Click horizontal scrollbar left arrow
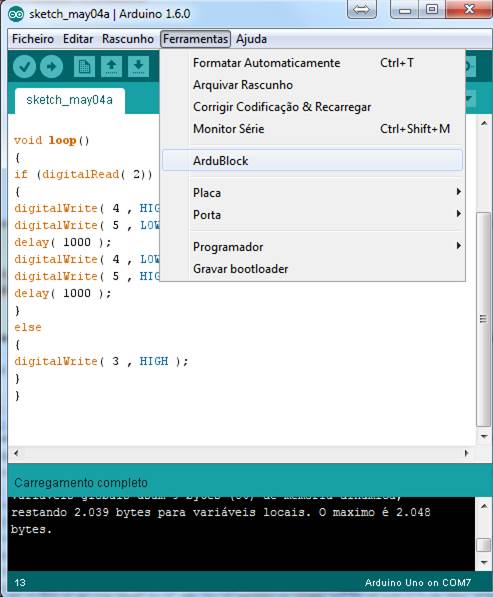Image resolution: width=493 pixels, height=597 pixels. coord(16,453)
